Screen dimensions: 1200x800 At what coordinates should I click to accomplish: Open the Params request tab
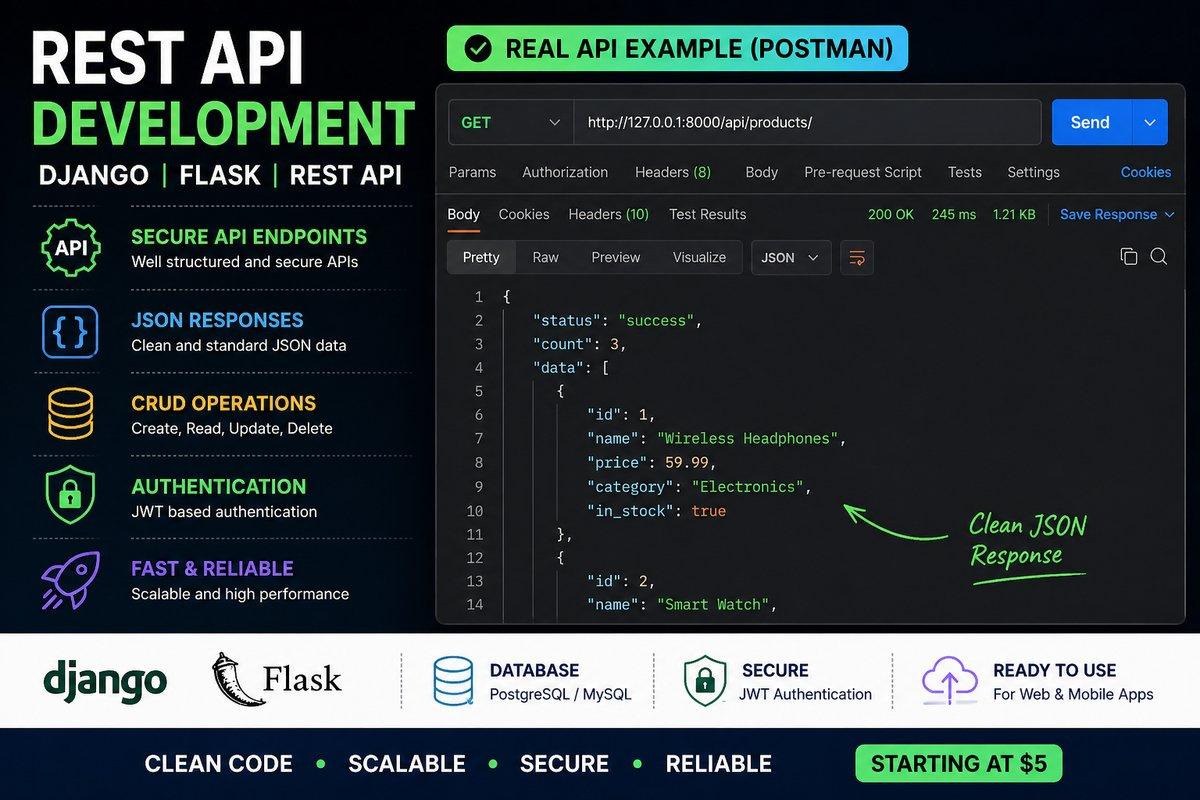pos(472,172)
